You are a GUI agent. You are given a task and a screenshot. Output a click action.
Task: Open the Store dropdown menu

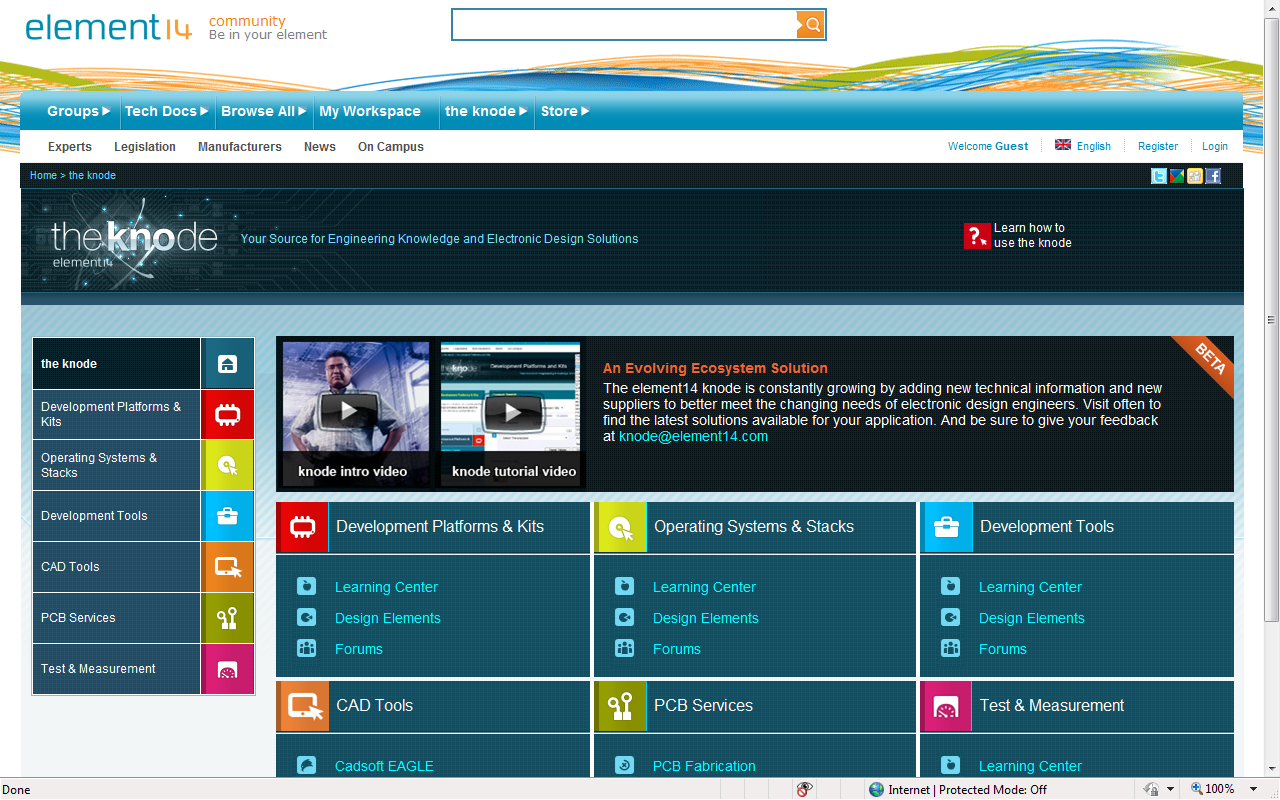click(x=565, y=111)
